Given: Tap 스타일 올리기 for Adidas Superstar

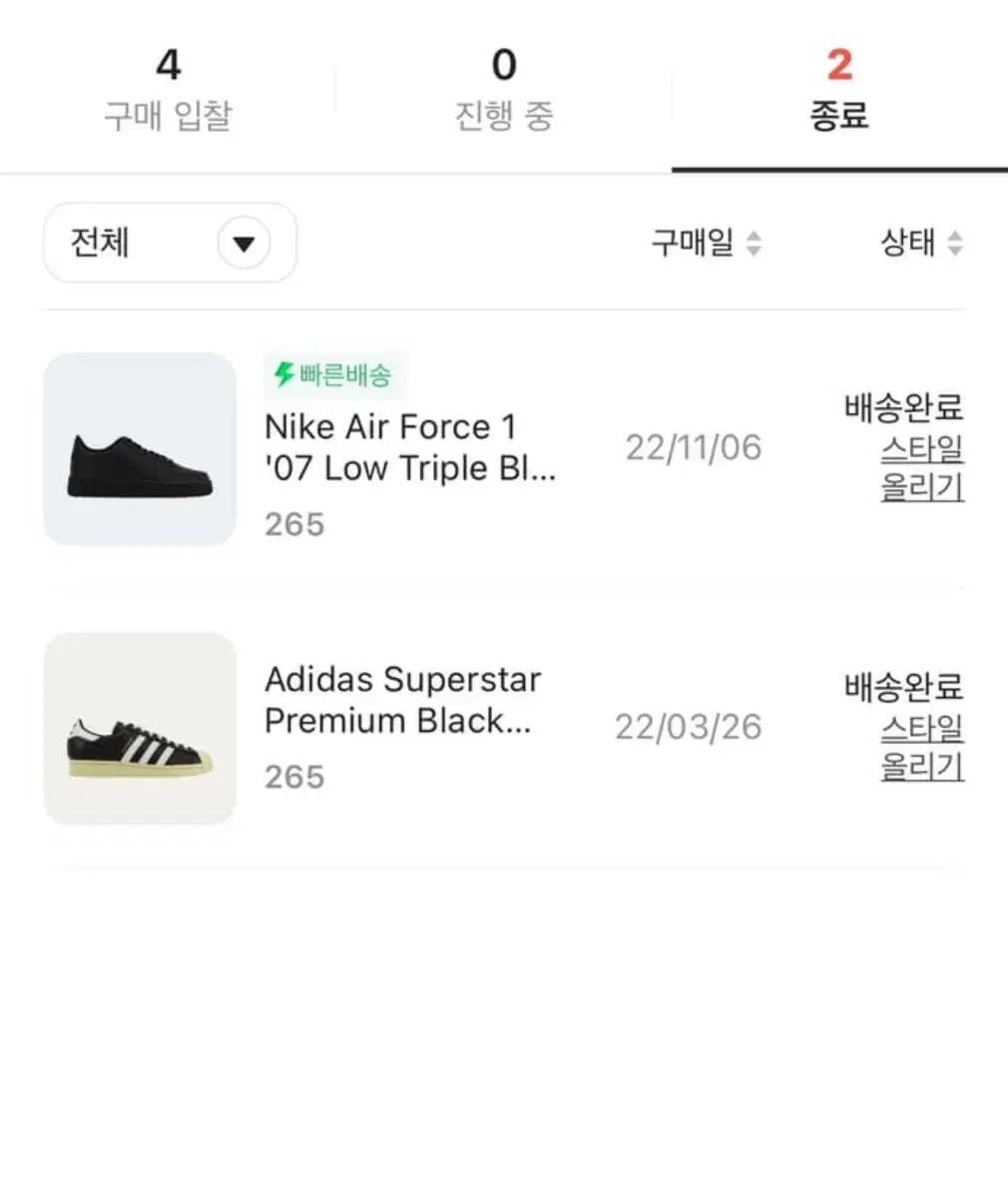Looking at the screenshot, I should tap(922, 748).
